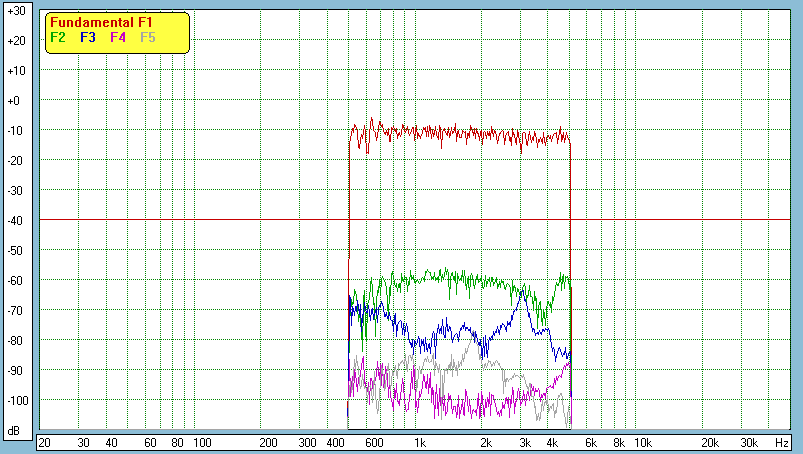Click the 1k frequency label on the X-axis

tap(420, 442)
